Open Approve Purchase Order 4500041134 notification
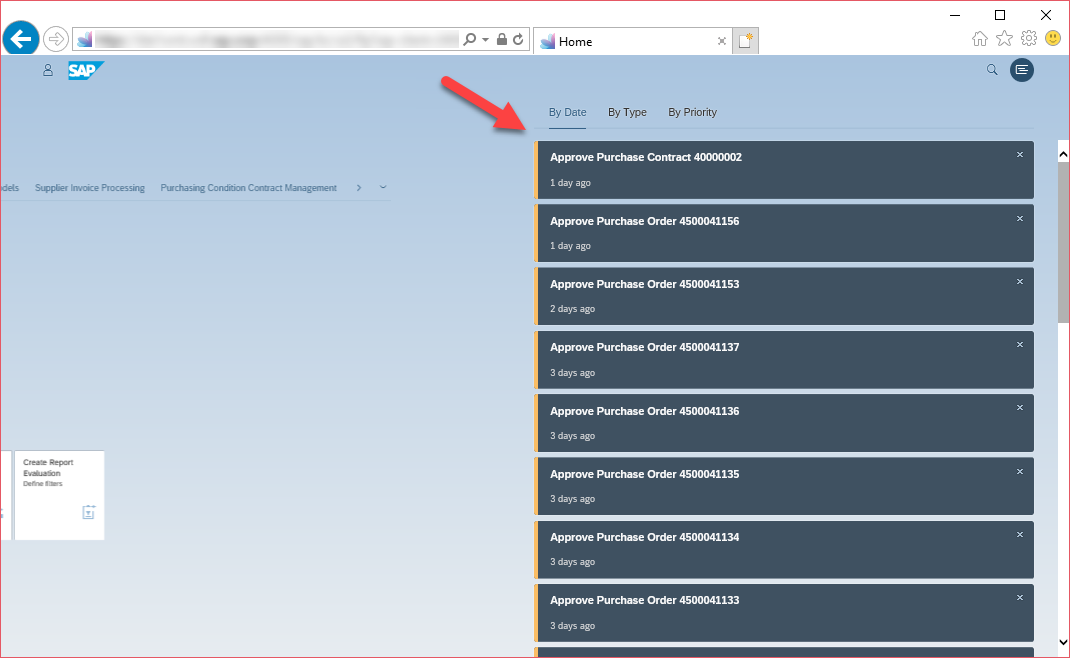 pyautogui.click(x=784, y=549)
